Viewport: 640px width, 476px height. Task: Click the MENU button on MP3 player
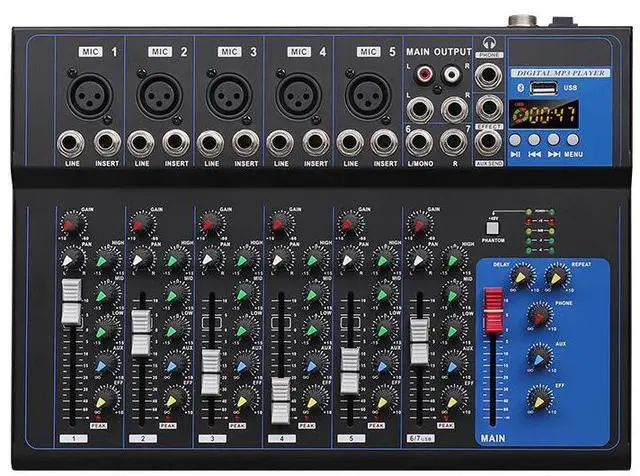pos(573,140)
